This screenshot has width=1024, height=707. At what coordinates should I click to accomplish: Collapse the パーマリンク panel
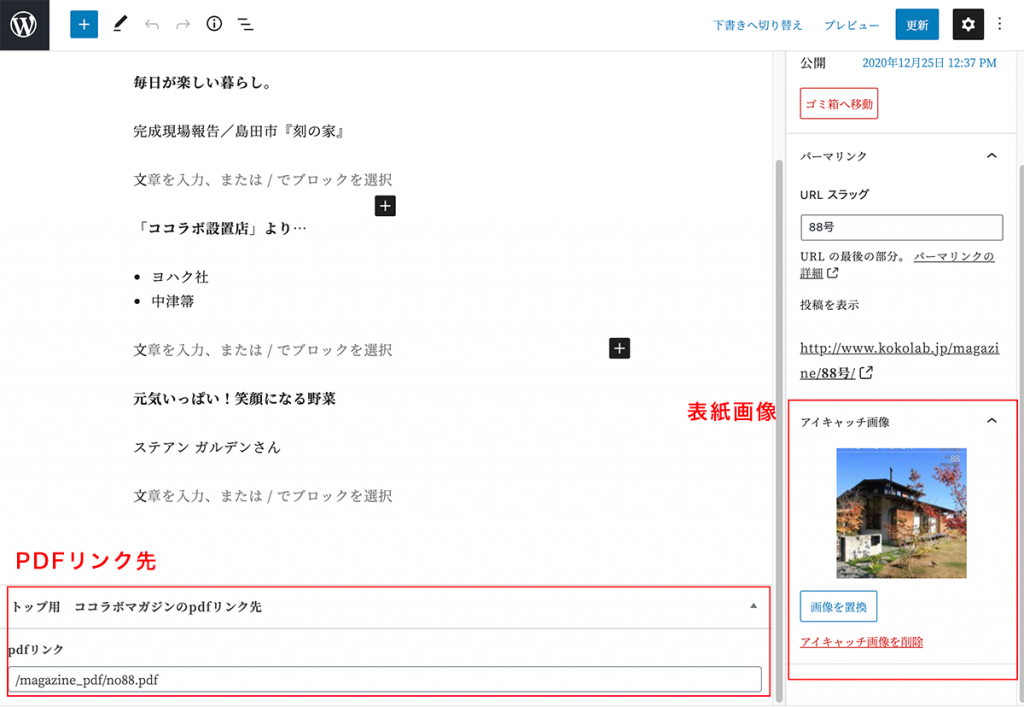[x=991, y=156]
